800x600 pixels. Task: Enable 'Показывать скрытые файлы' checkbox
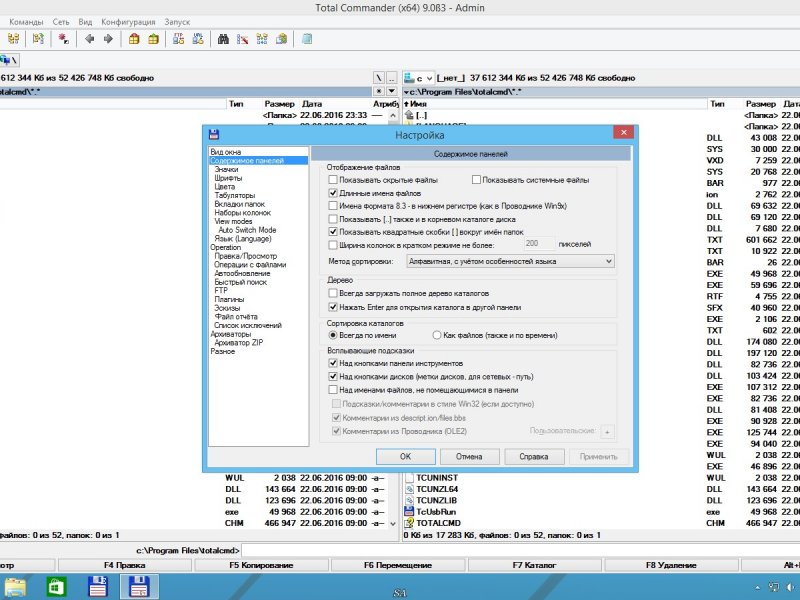click(333, 180)
